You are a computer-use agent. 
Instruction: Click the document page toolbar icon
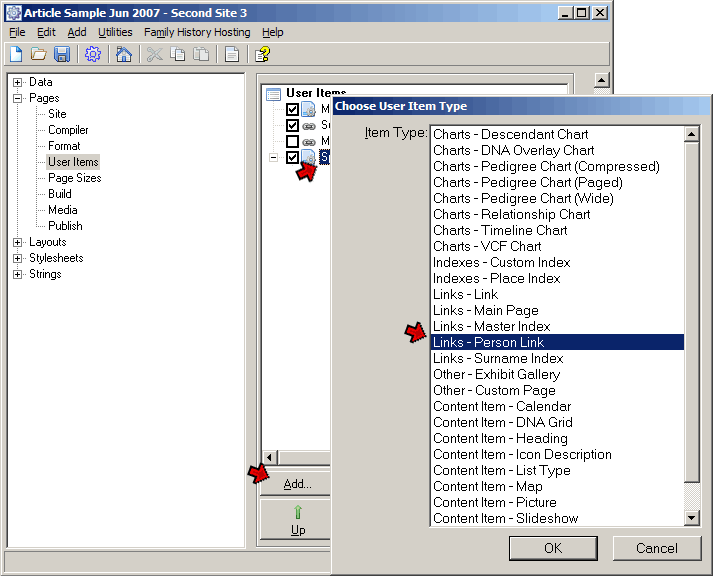(x=231, y=54)
